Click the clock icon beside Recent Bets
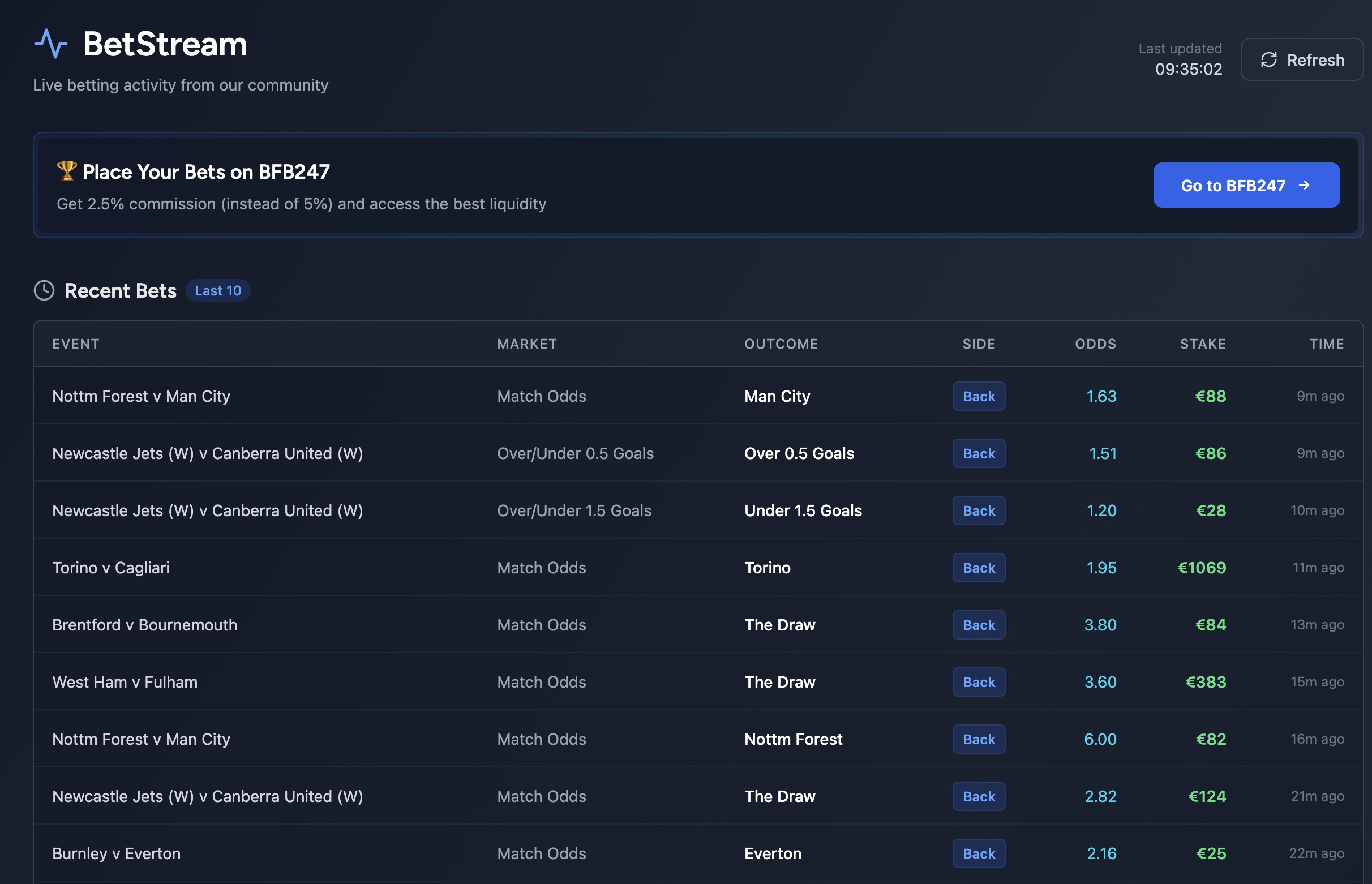1372x884 pixels. coord(45,290)
